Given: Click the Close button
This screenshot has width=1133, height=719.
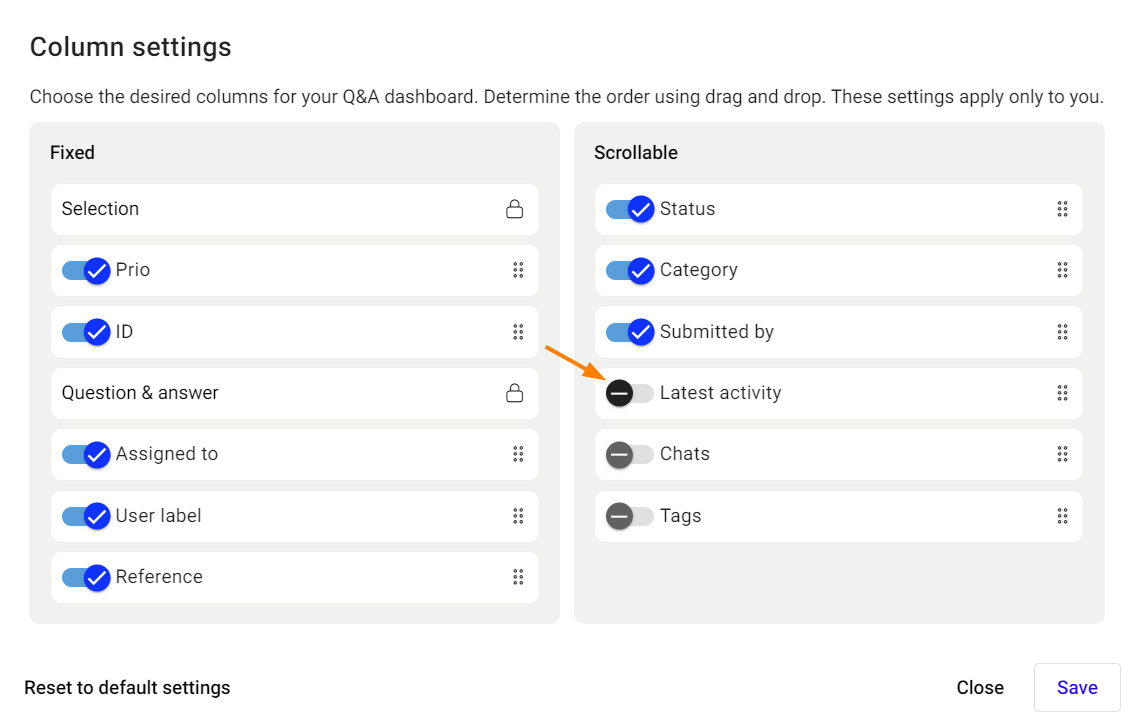Looking at the screenshot, I should coord(980,687).
